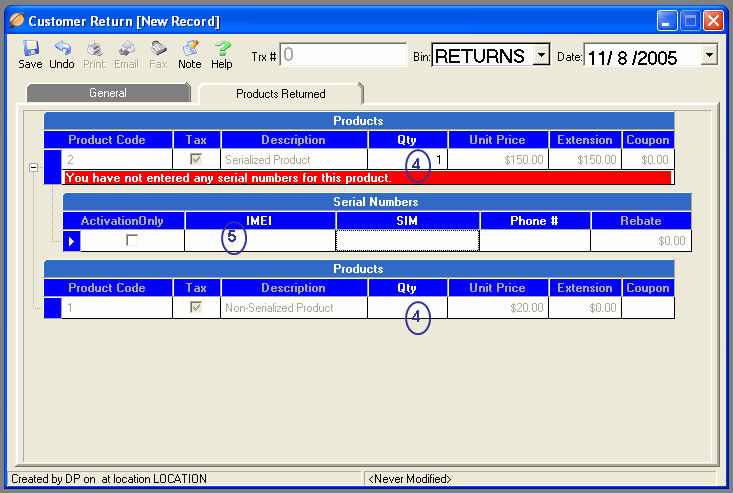Add a Note to the record
The image size is (733, 493).
(189, 55)
